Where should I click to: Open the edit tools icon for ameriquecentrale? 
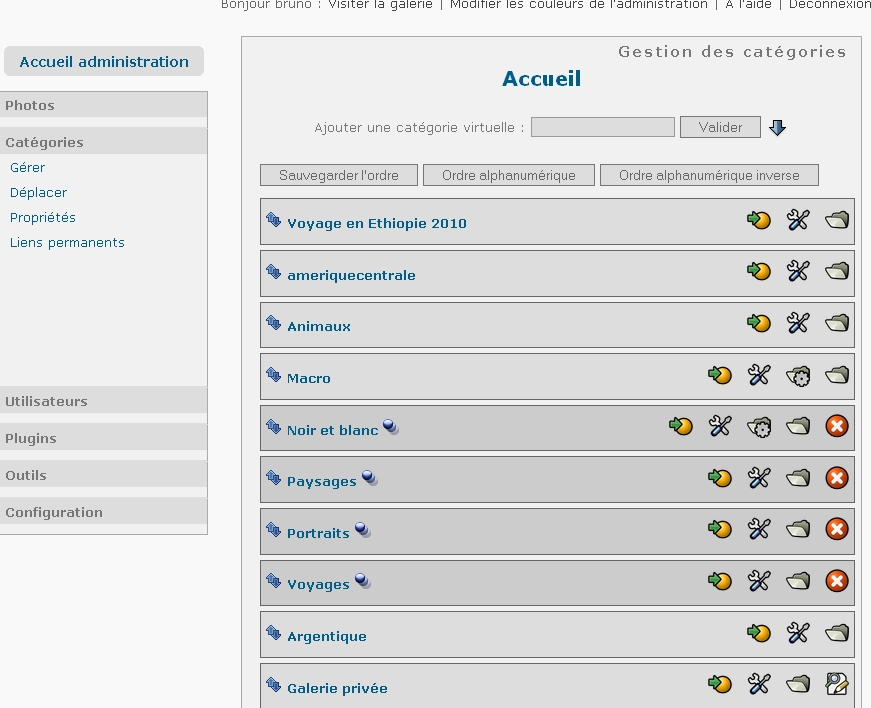(x=797, y=271)
